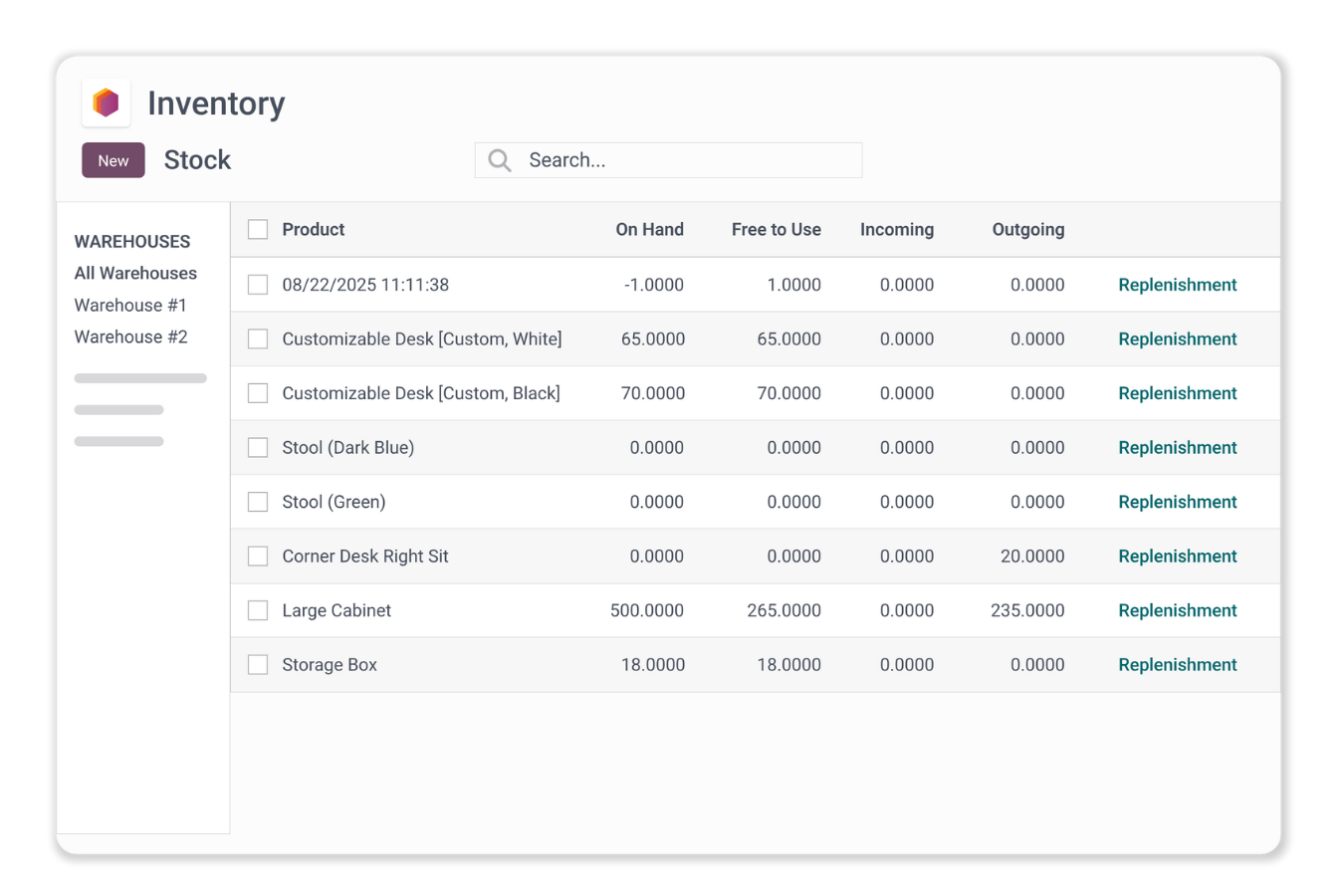Select checkbox for Stool (Green)
This screenshot has width=1344, height=896.
(258, 502)
